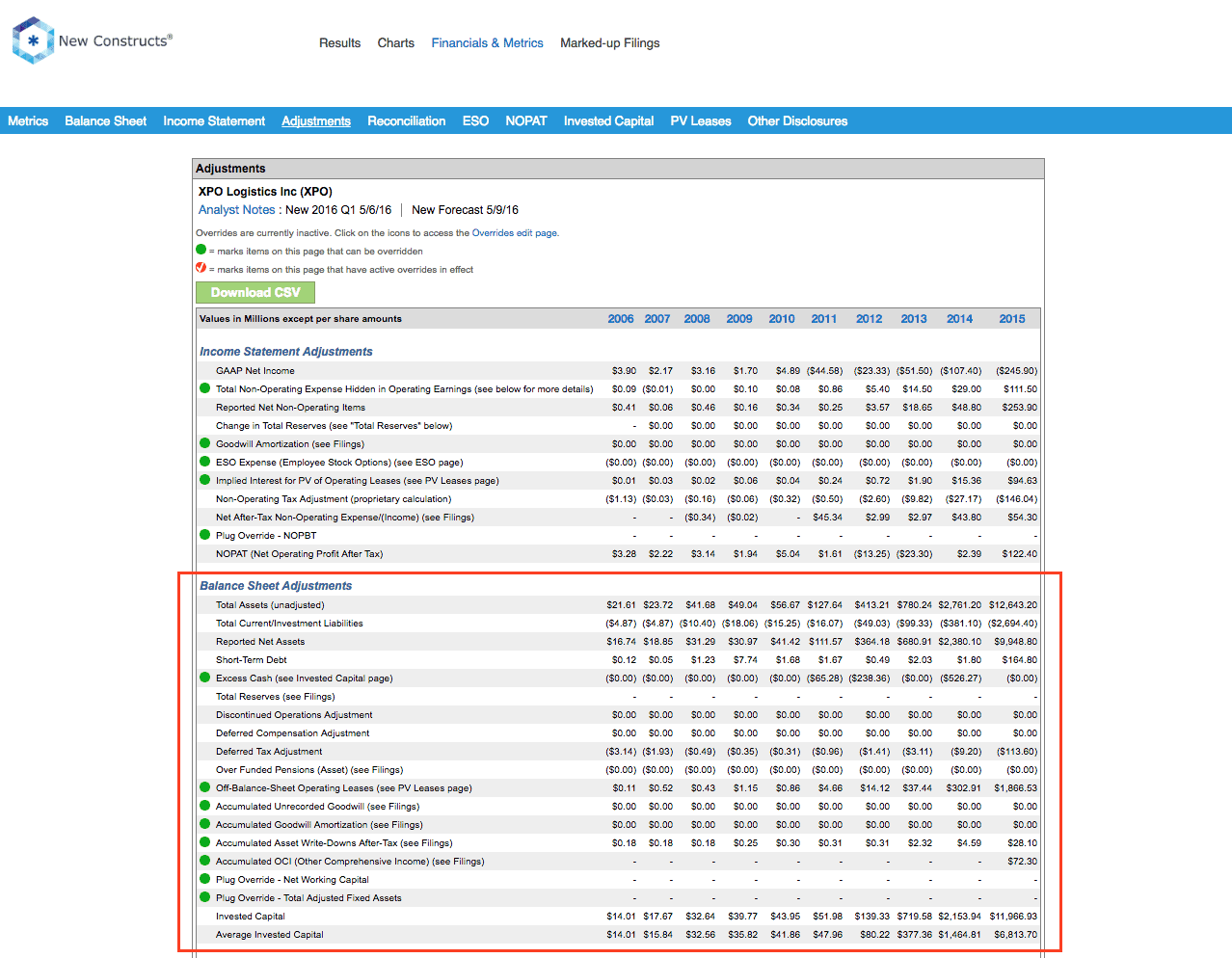1232x958 pixels.
Task: Click the 2010 year column header
Action: tap(782, 319)
